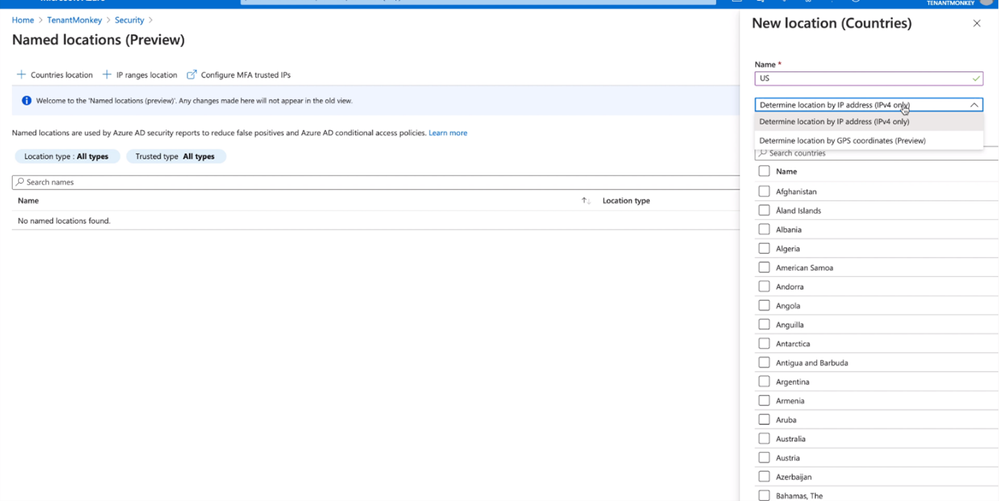Click the plus icon for Countries location
Viewport: 999px width, 501px height.
tap(22, 75)
